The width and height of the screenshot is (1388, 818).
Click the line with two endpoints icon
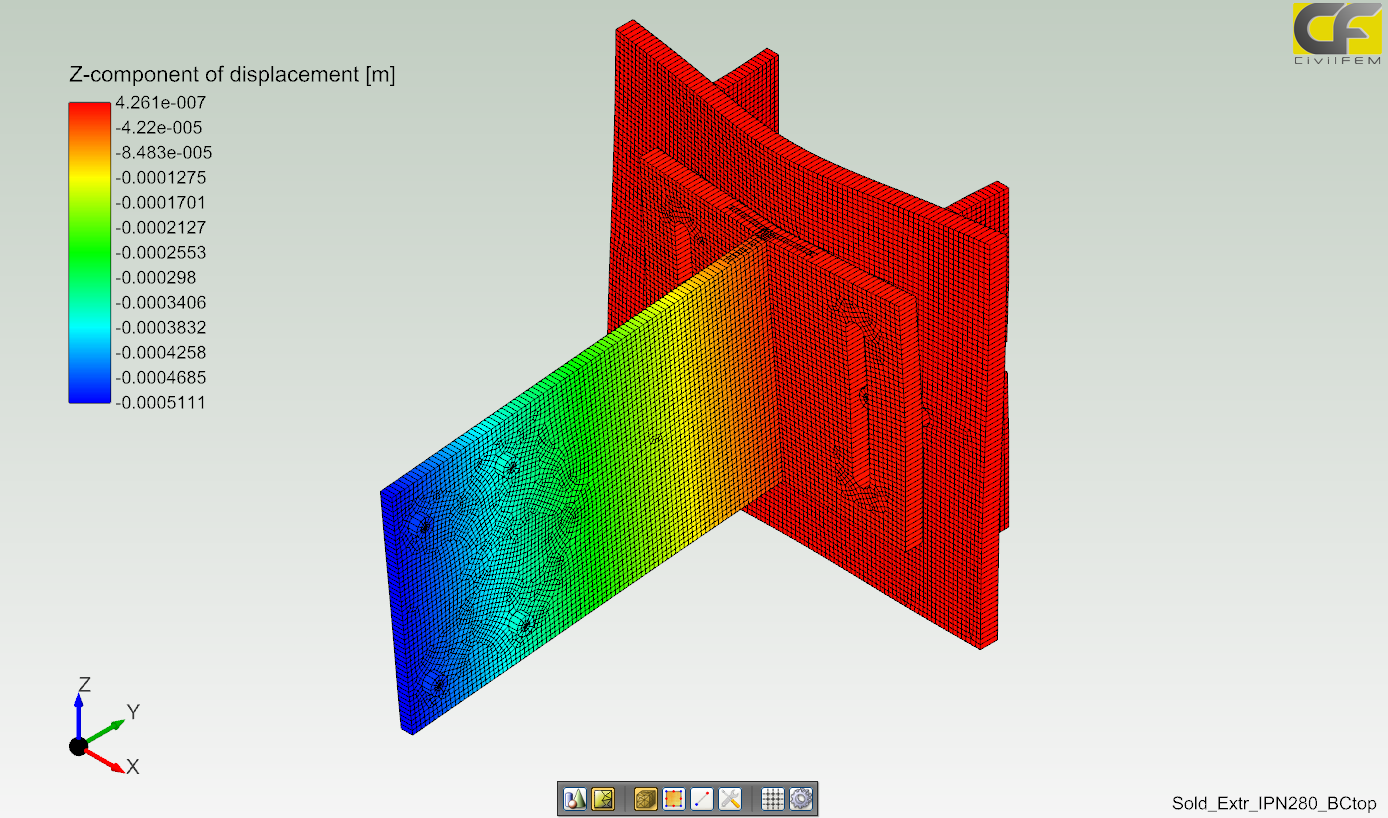click(x=702, y=799)
